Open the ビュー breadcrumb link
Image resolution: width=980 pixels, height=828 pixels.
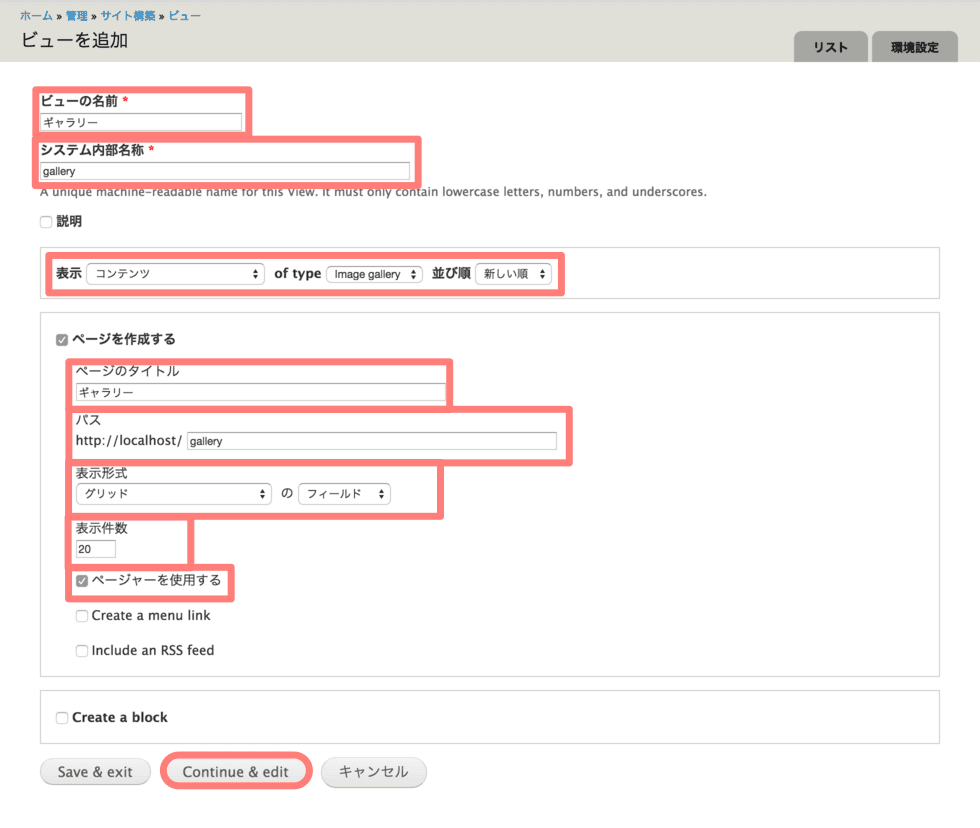[x=184, y=16]
